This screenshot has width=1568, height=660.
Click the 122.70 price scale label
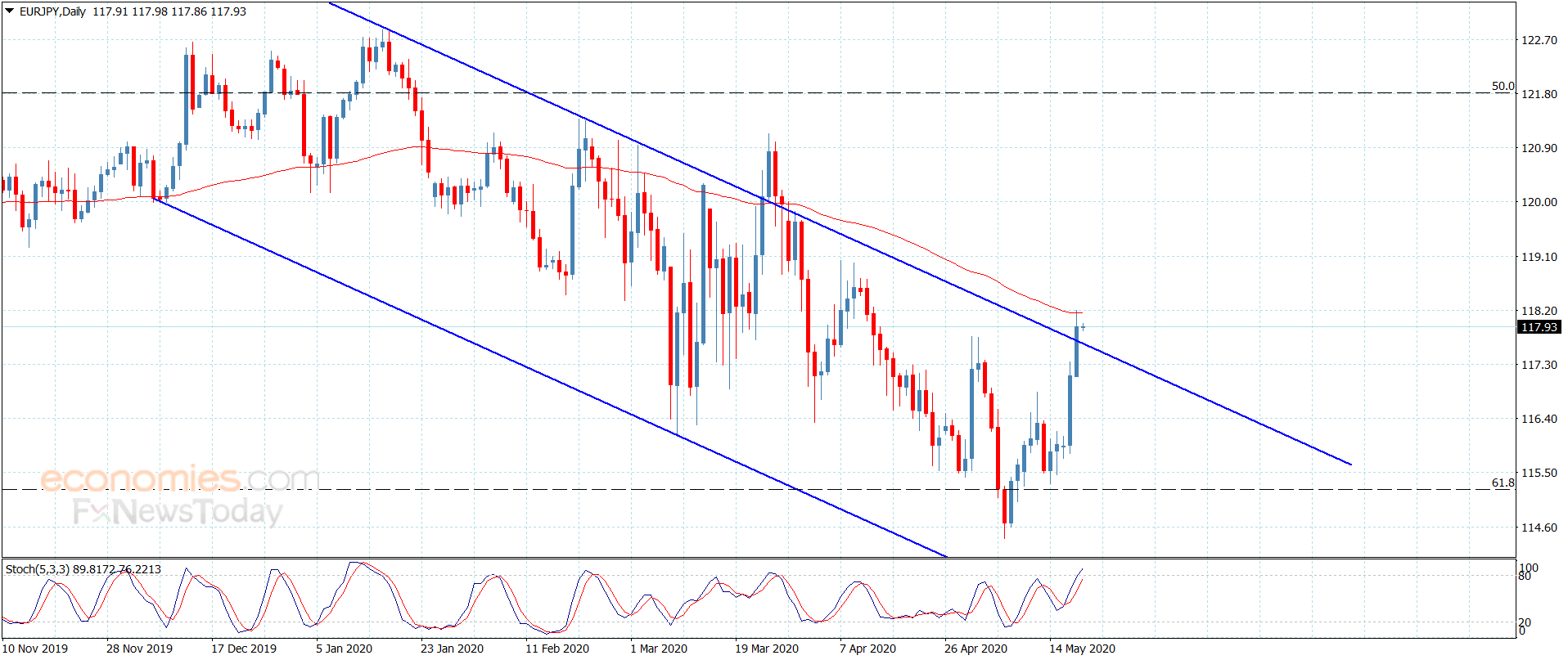[1539, 40]
